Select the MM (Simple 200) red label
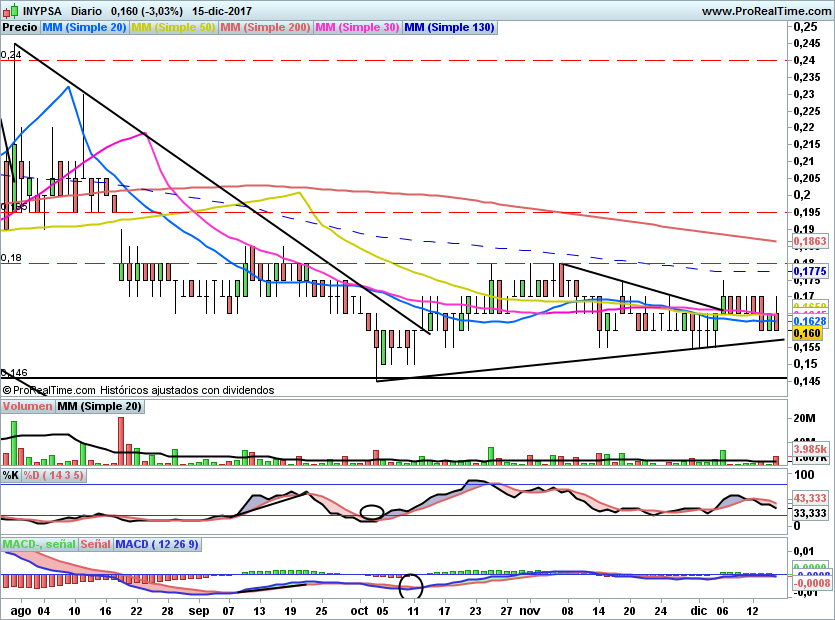This screenshot has width=835, height=620. (x=265, y=27)
